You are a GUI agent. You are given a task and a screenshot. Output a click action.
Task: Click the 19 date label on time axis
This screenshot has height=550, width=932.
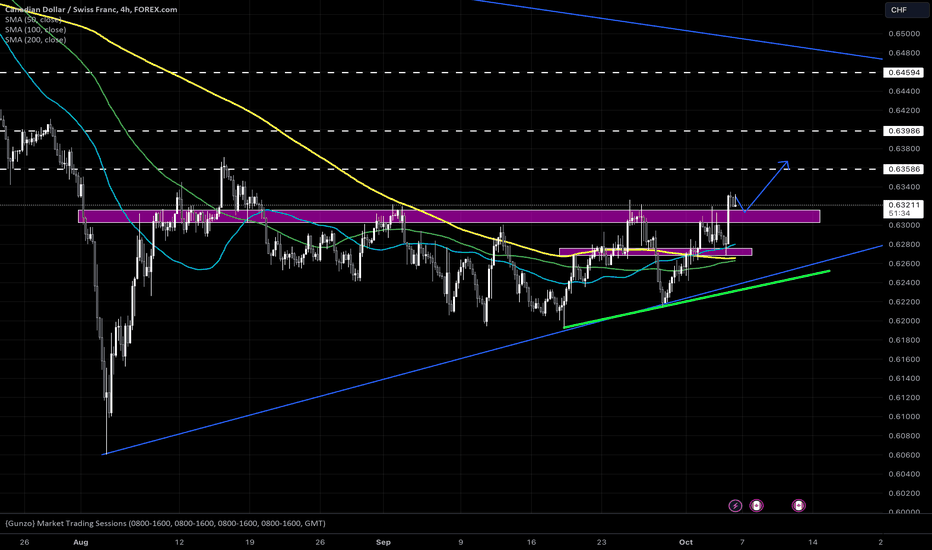[x=250, y=542]
